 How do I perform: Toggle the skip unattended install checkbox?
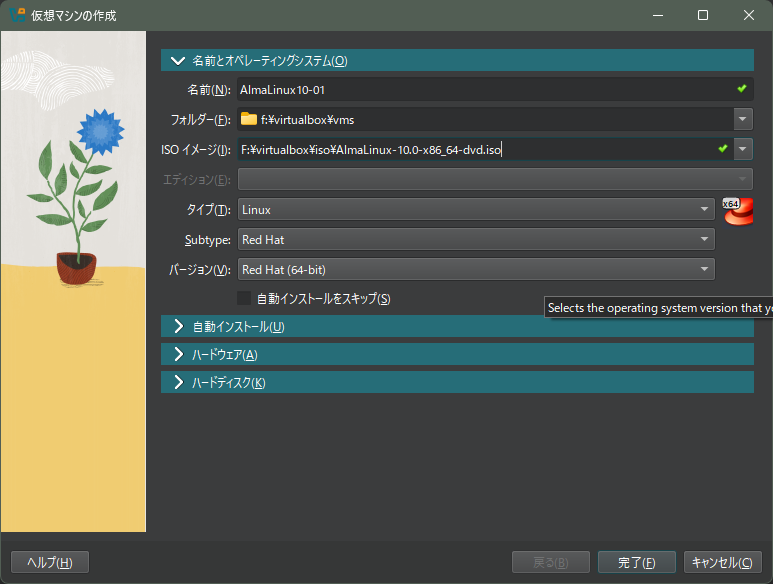coord(244,298)
